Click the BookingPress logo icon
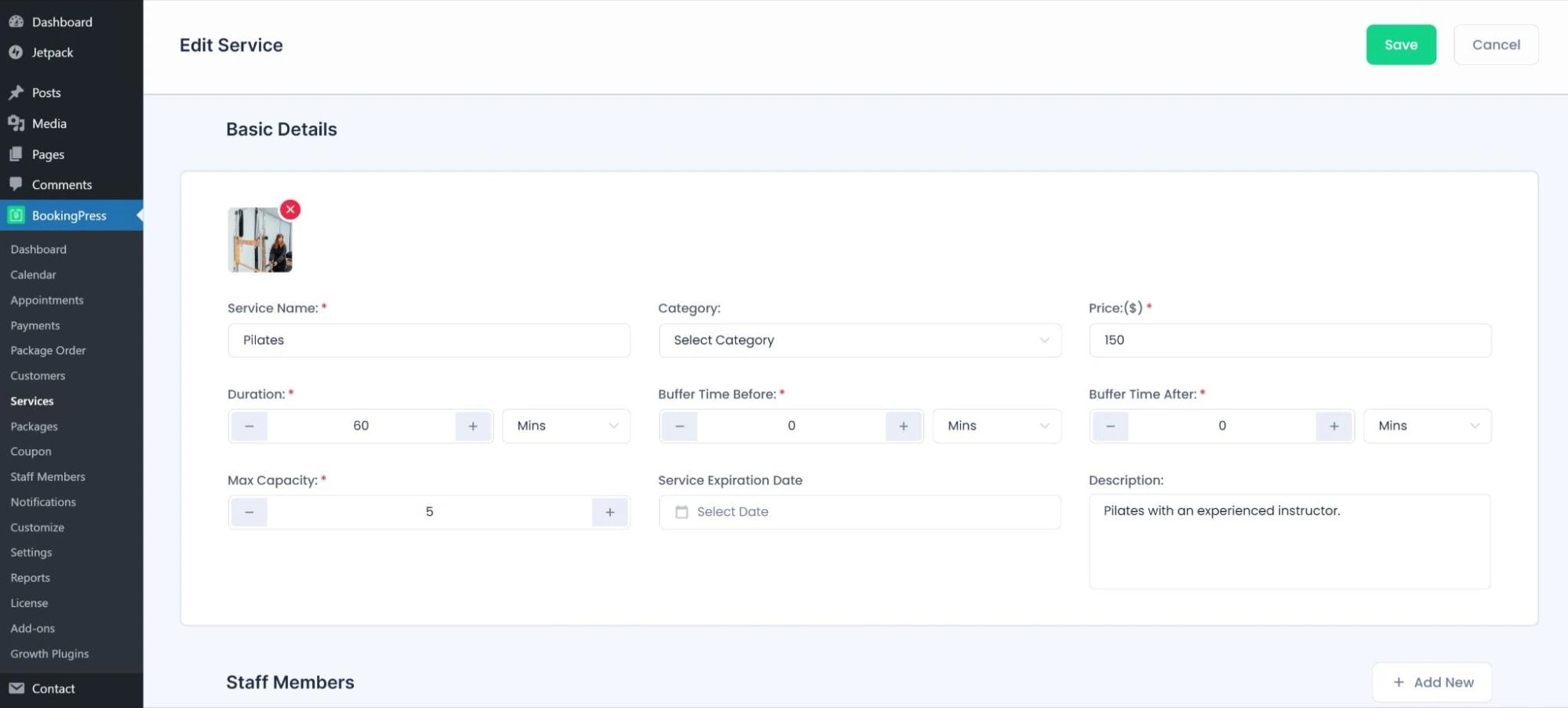Screen dimensions: 1568x708 click(16, 215)
